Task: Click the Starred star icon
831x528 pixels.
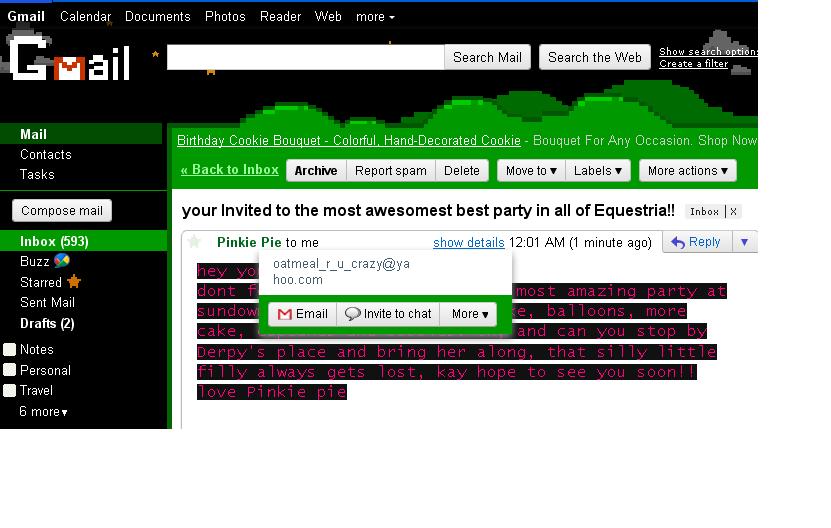Action: click(x=74, y=281)
